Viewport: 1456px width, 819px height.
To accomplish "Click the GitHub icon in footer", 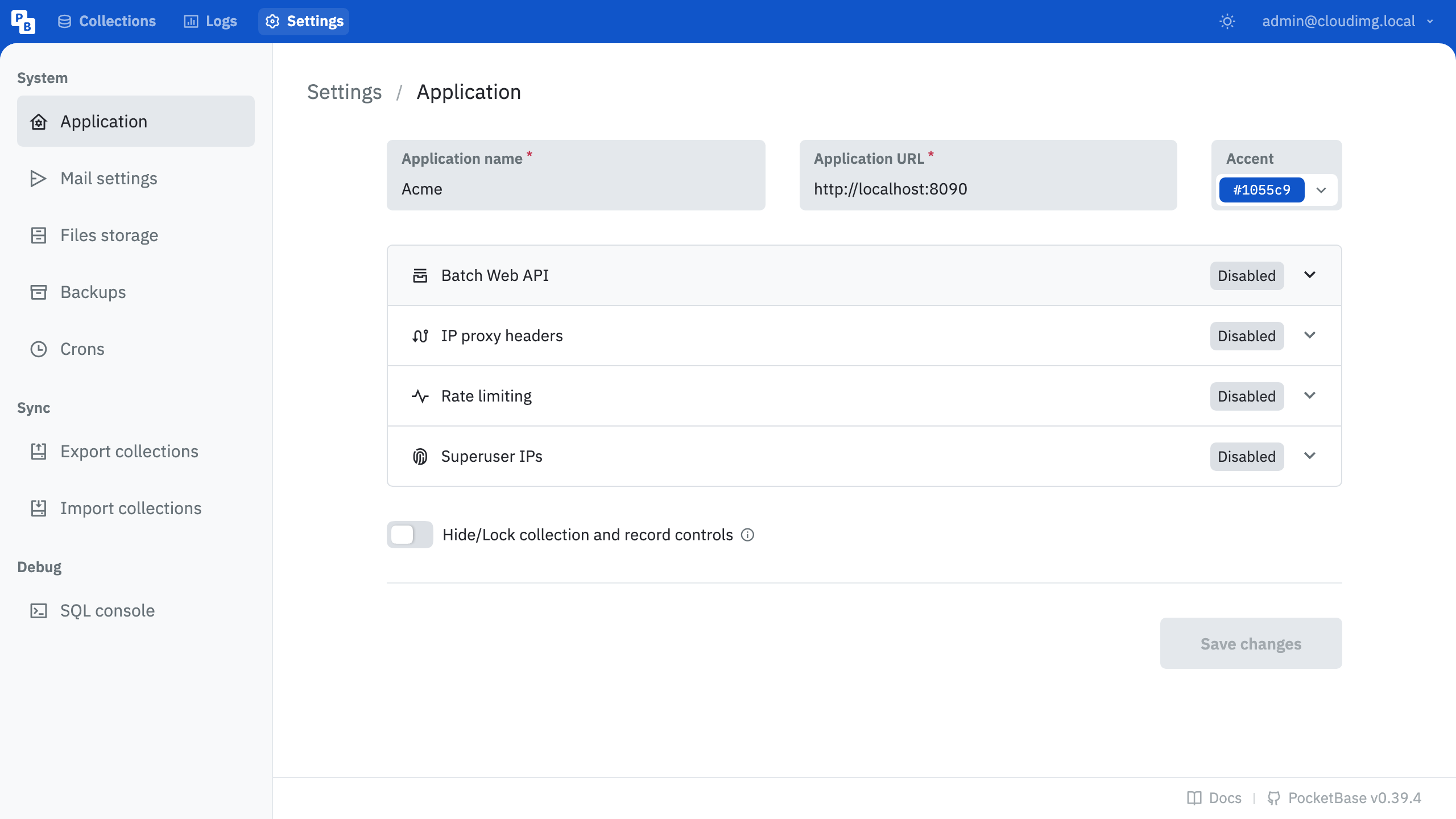I will click(x=1274, y=799).
